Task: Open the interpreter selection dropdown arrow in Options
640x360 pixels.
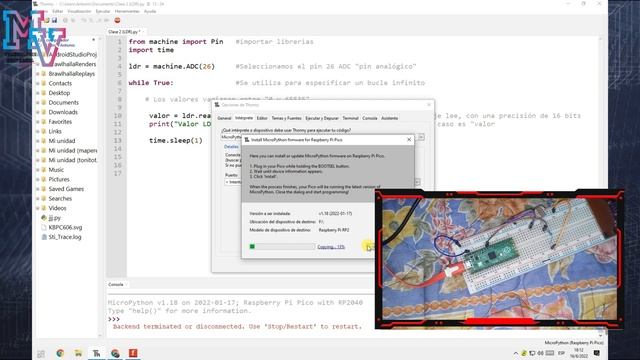Action: pos(421,137)
